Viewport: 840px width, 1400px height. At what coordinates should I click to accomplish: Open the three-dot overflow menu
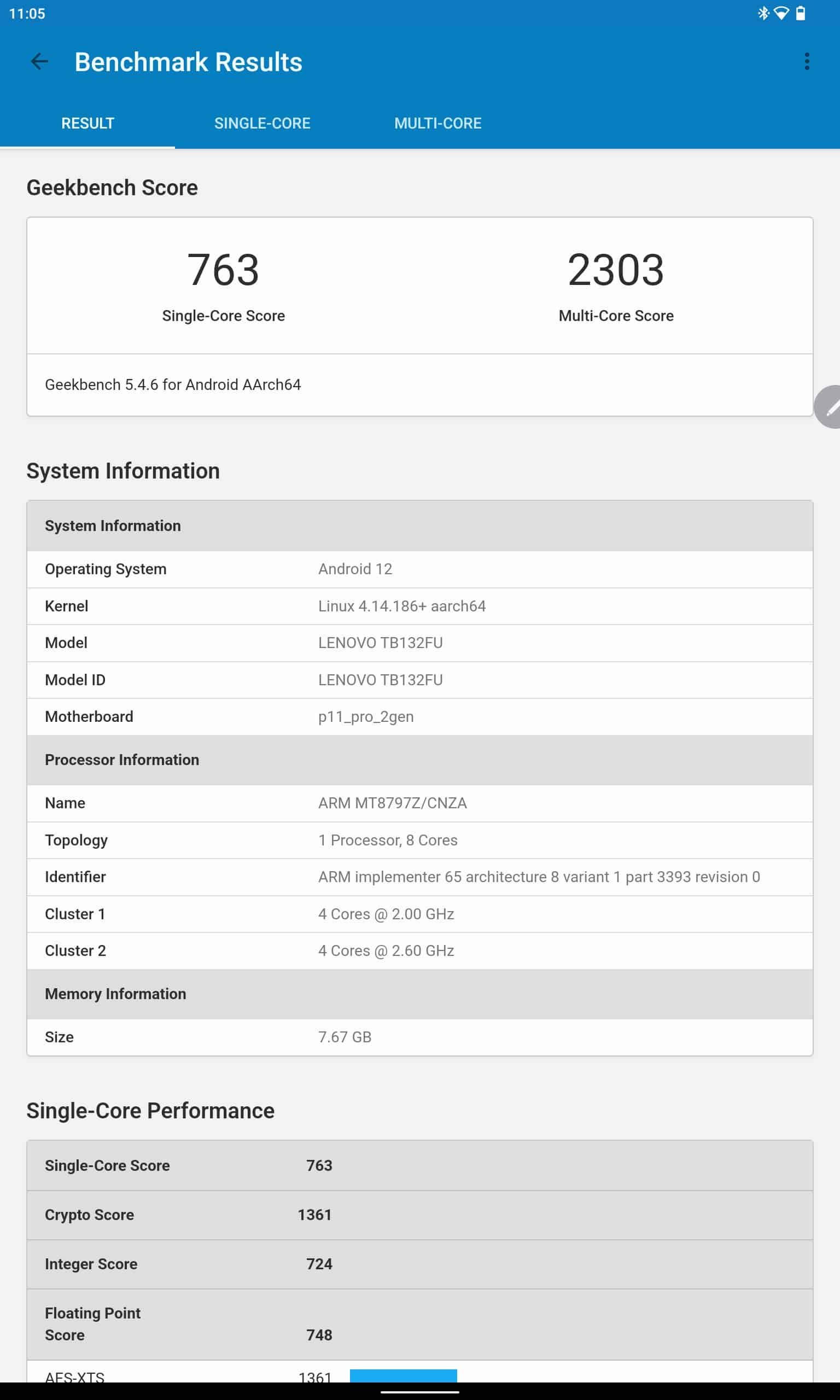point(807,62)
